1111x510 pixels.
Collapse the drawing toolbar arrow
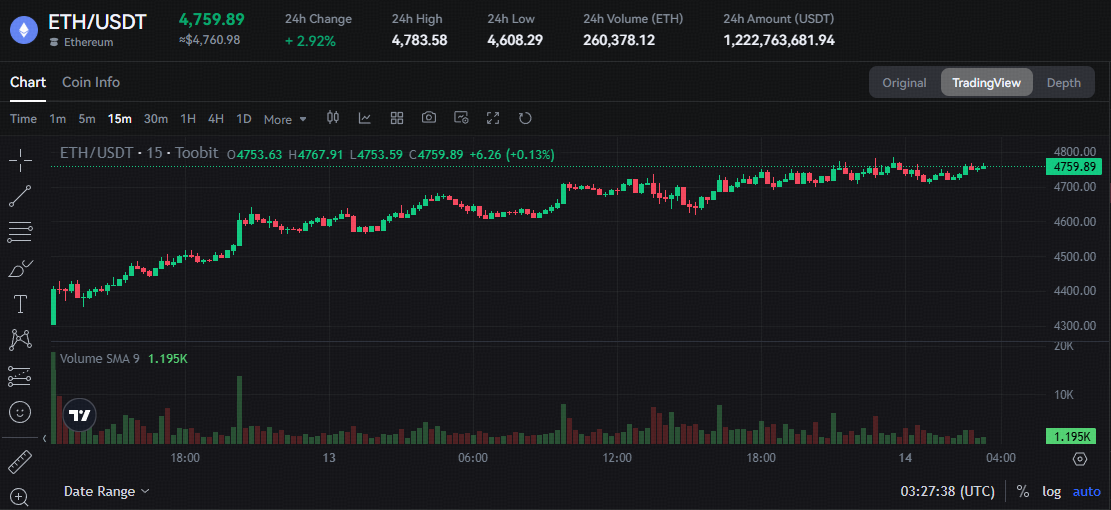tap(44, 439)
